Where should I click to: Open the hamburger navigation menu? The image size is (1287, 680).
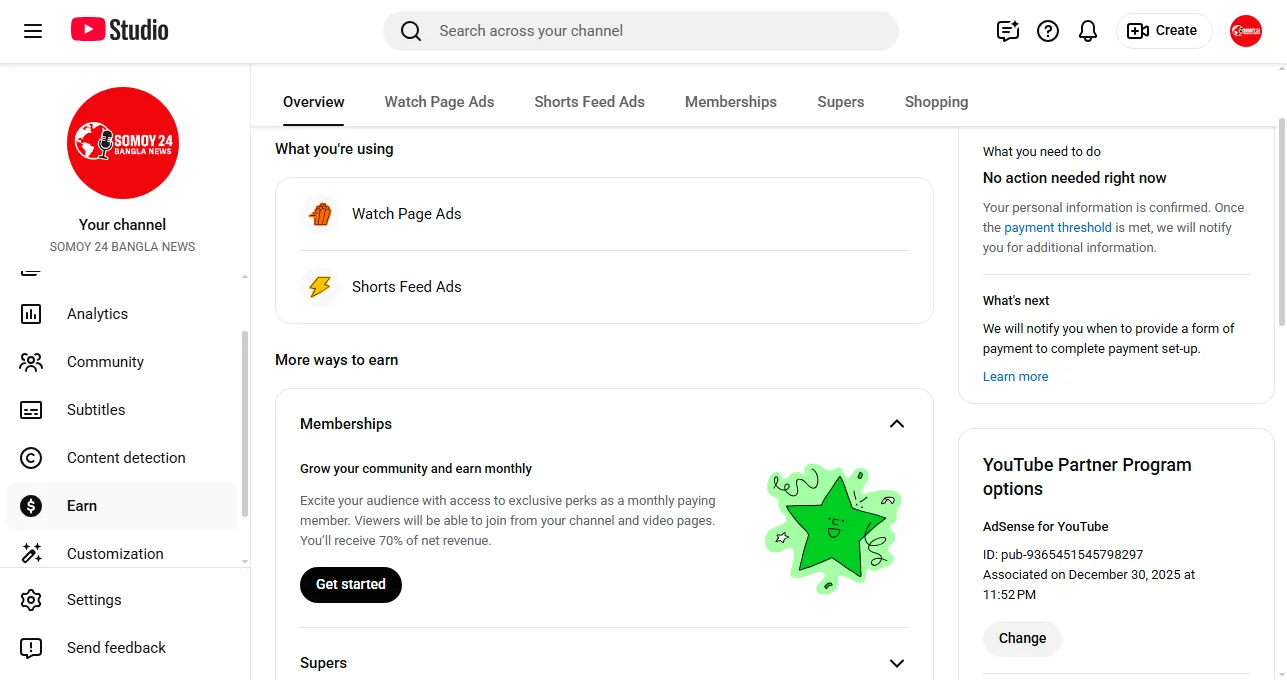pyautogui.click(x=33, y=31)
